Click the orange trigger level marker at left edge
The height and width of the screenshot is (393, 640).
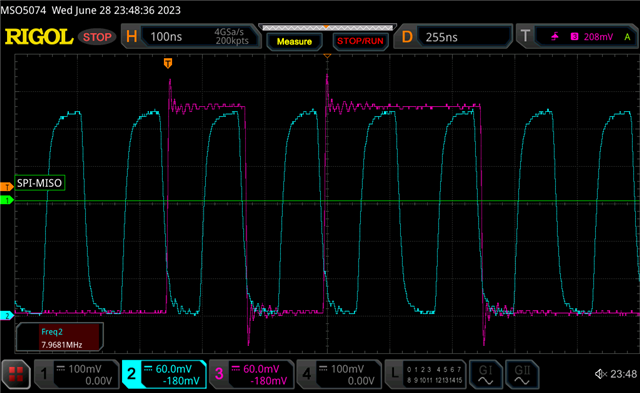tap(7, 187)
